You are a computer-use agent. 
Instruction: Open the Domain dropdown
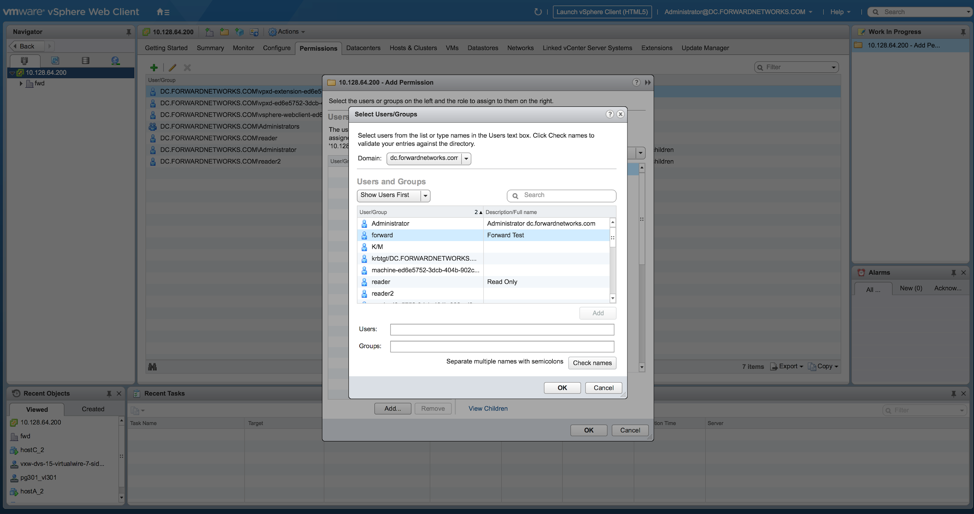(x=466, y=158)
